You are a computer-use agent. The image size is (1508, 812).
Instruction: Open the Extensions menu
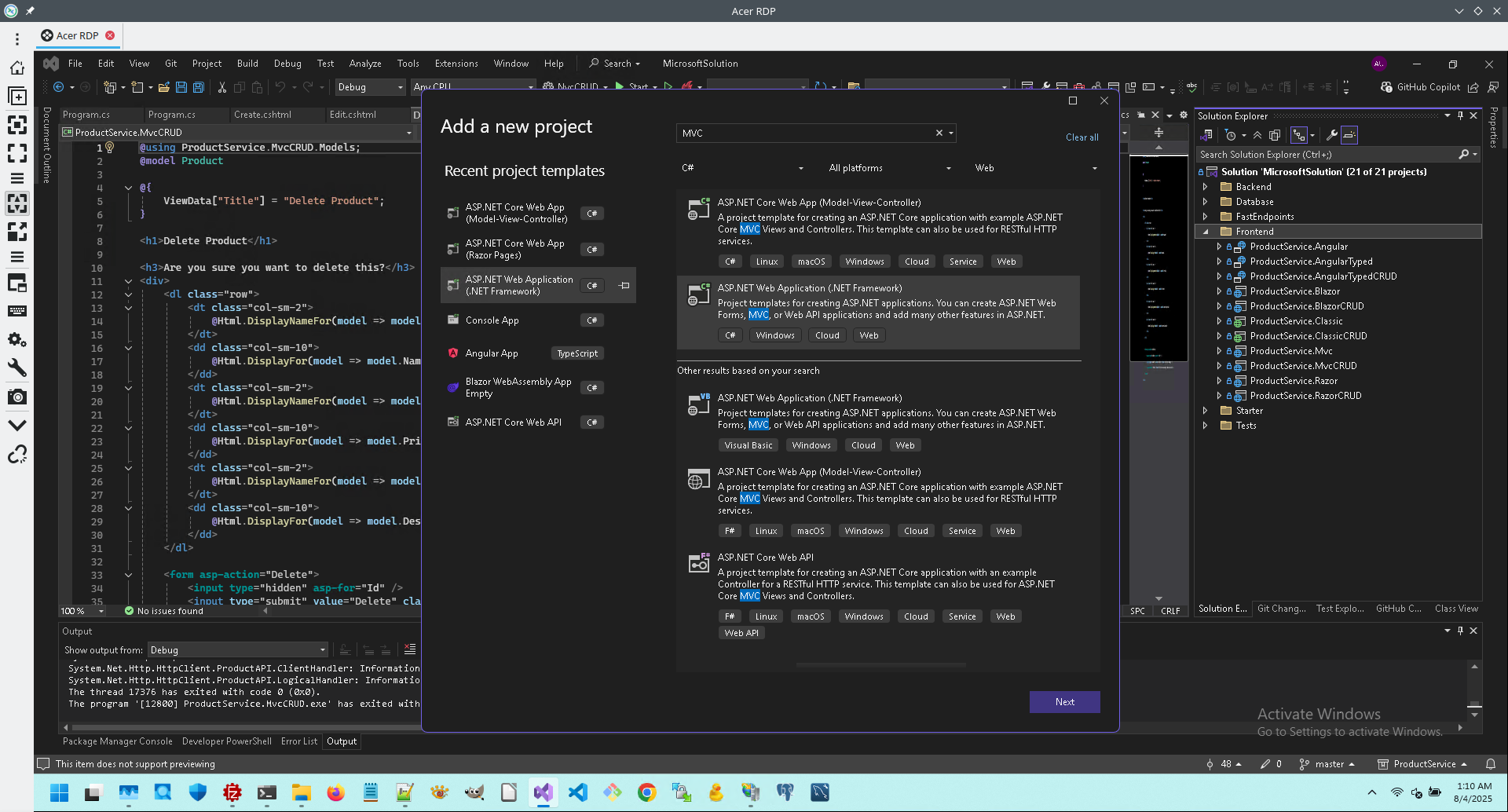pos(456,64)
